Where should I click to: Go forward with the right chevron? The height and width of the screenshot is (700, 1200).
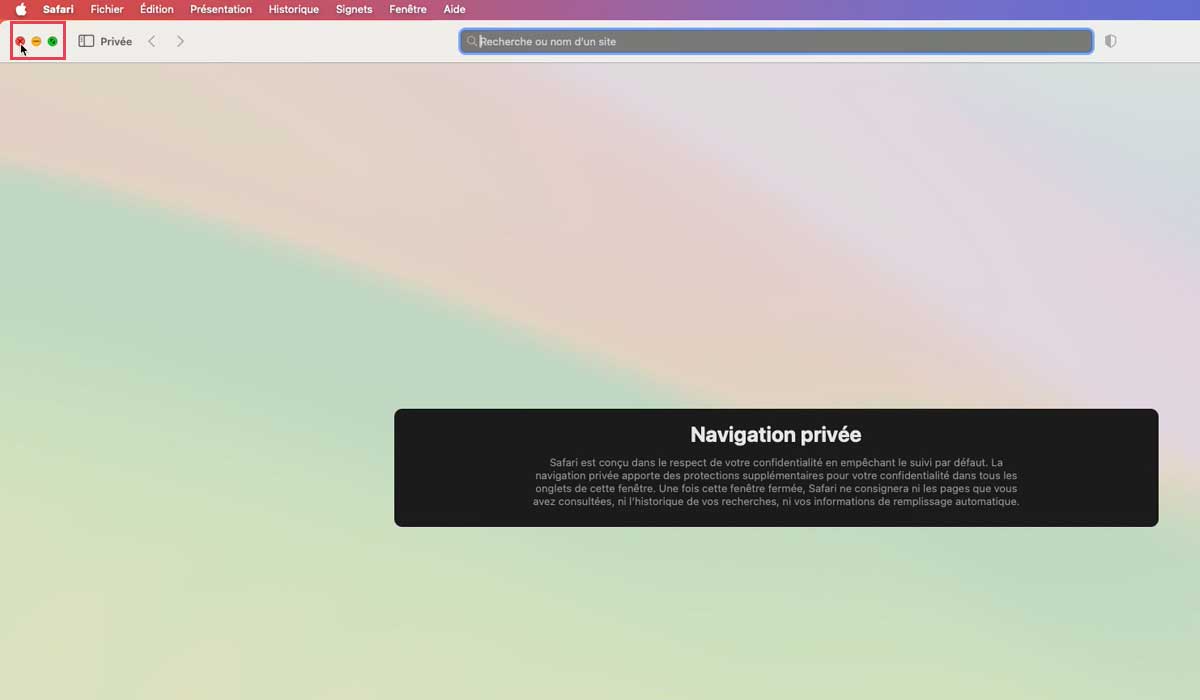click(180, 41)
